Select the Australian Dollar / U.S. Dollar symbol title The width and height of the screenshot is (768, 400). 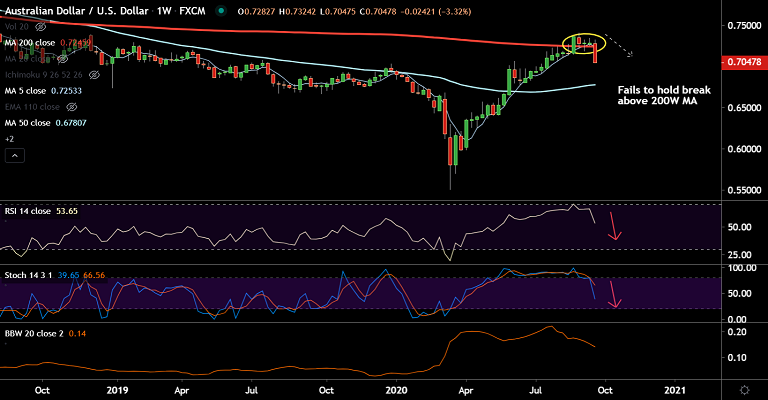[76, 11]
